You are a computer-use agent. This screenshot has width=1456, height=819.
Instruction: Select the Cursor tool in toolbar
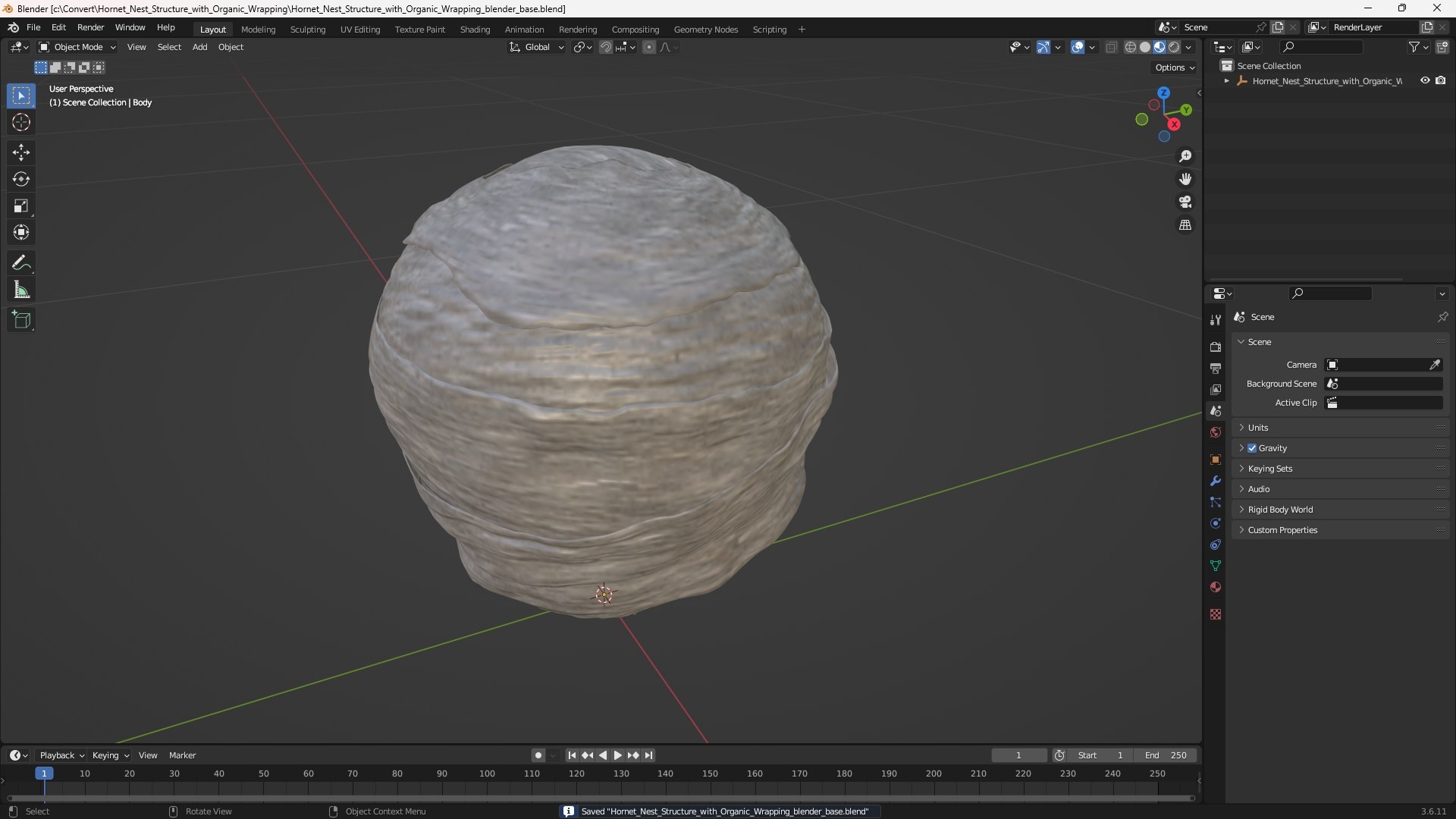[x=21, y=123]
